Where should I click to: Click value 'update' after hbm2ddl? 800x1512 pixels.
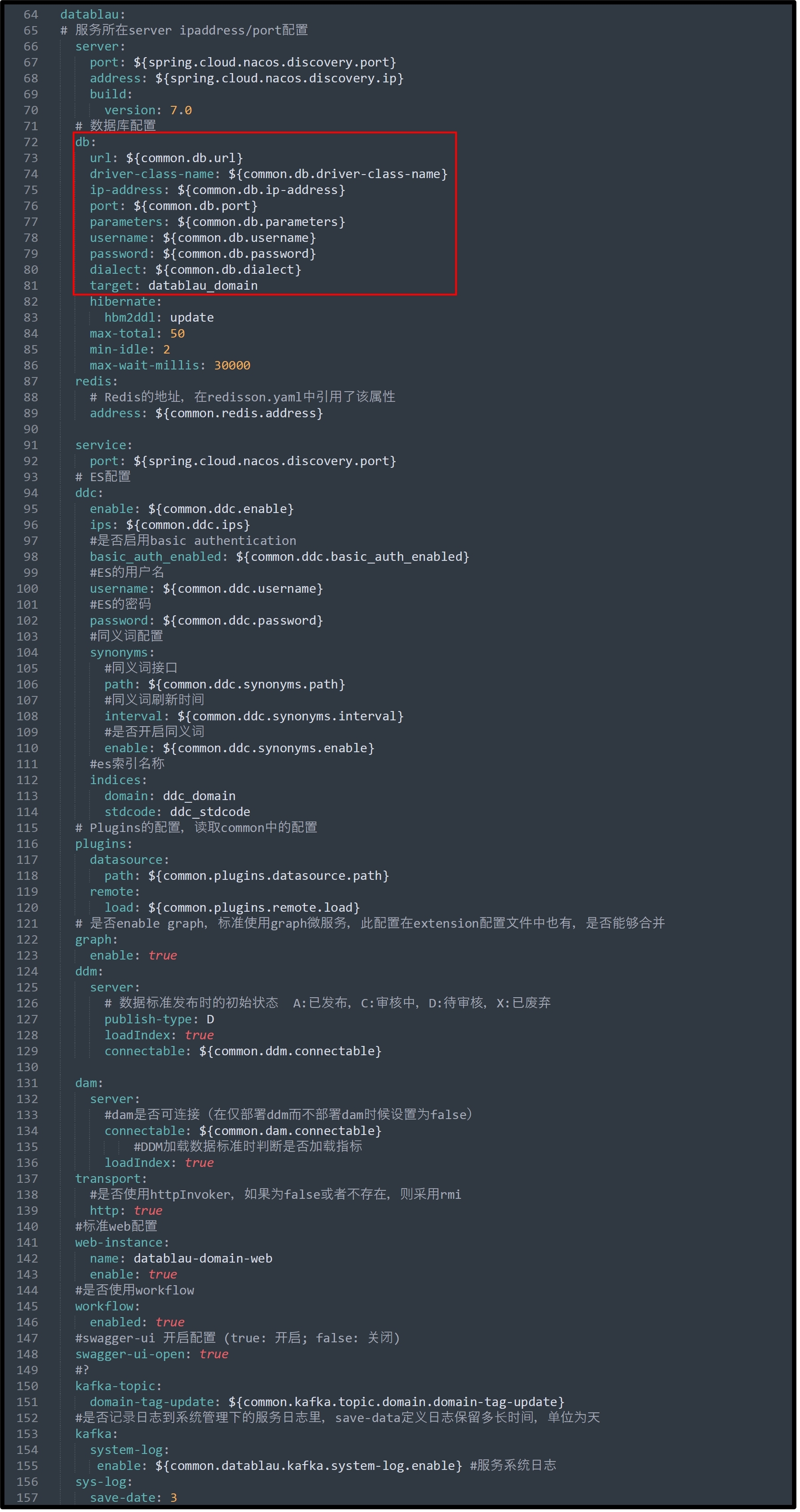[191, 318]
